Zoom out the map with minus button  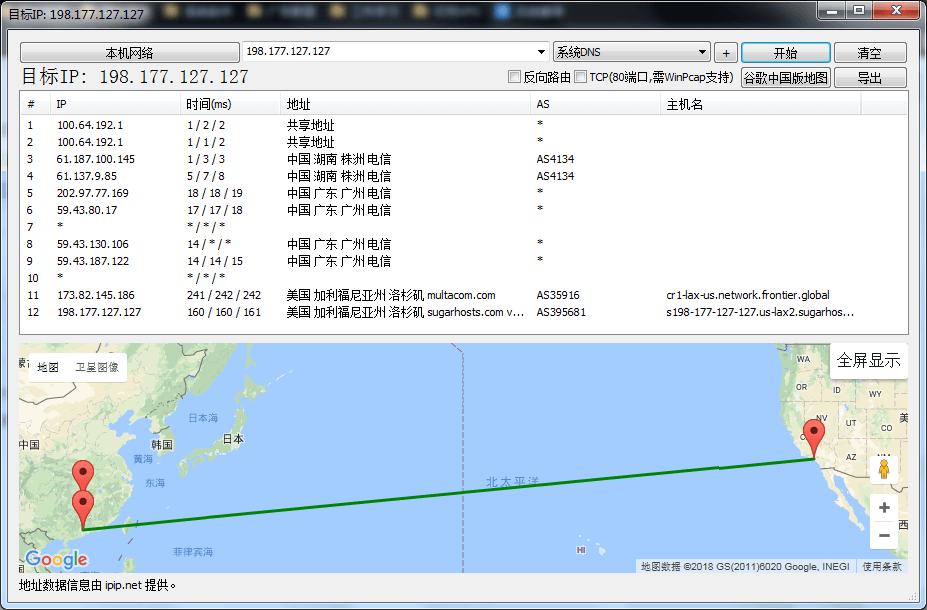tap(883, 536)
